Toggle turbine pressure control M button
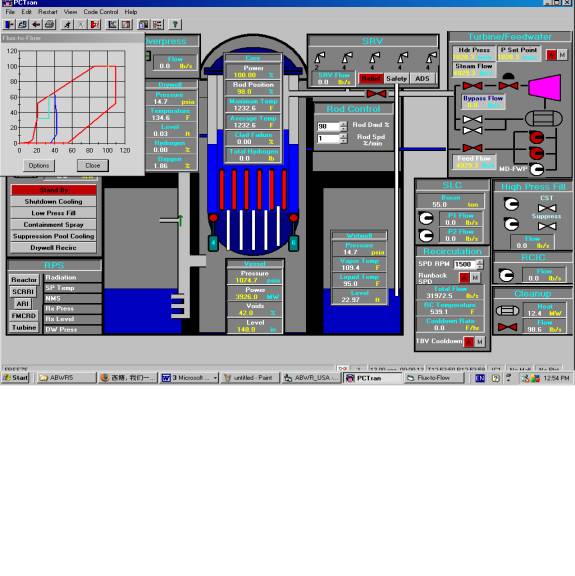The image size is (575, 576). coord(562,55)
